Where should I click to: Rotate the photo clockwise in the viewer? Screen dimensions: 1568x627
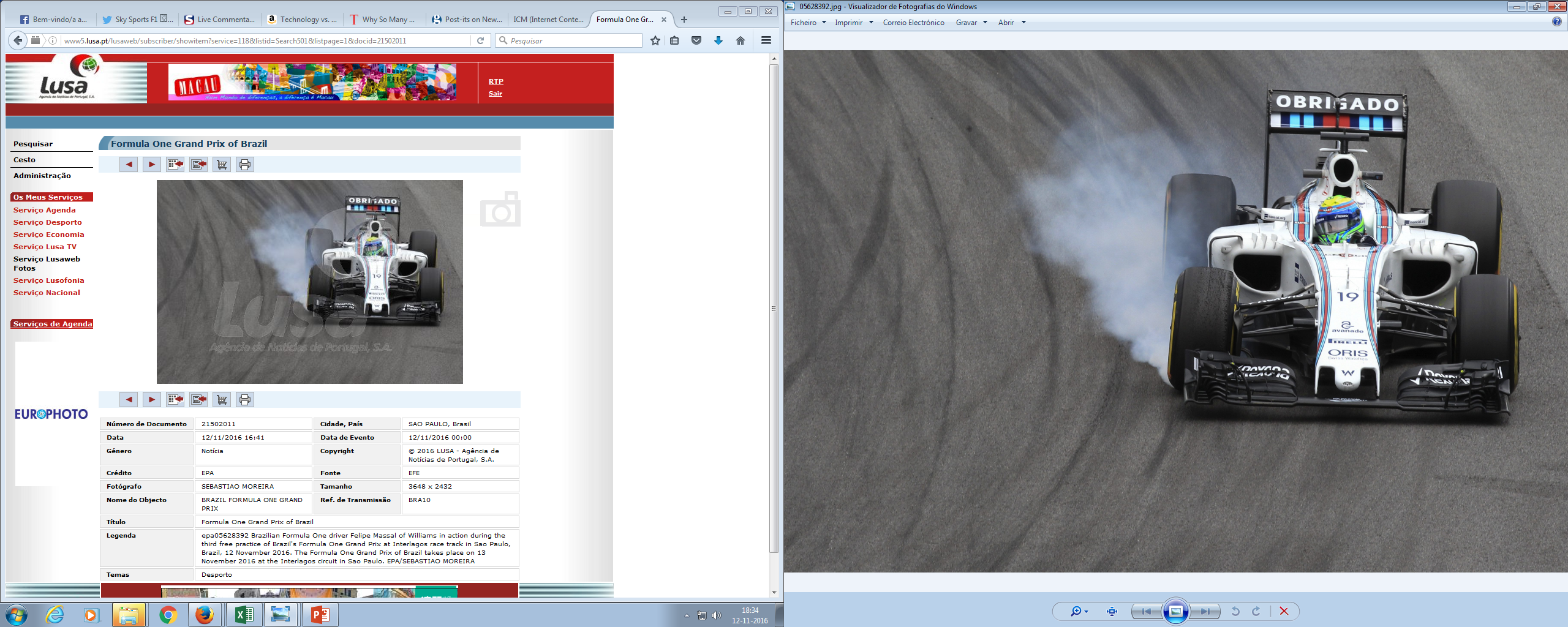pos(1256,611)
